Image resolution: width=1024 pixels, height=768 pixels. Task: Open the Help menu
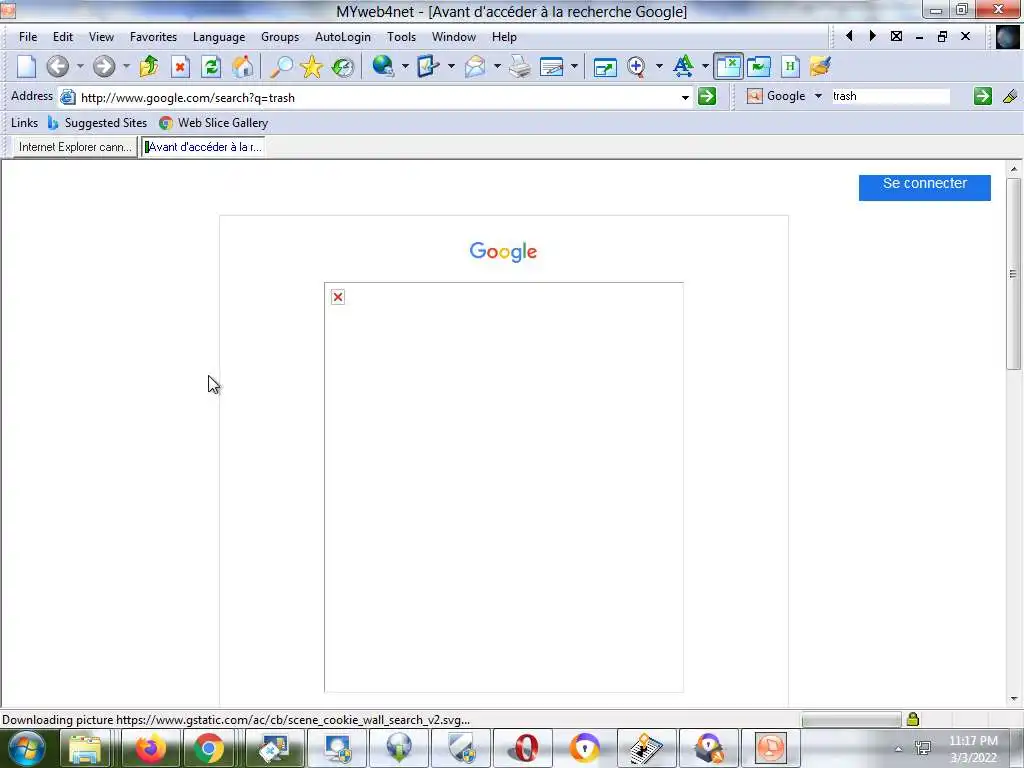[x=504, y=37]
